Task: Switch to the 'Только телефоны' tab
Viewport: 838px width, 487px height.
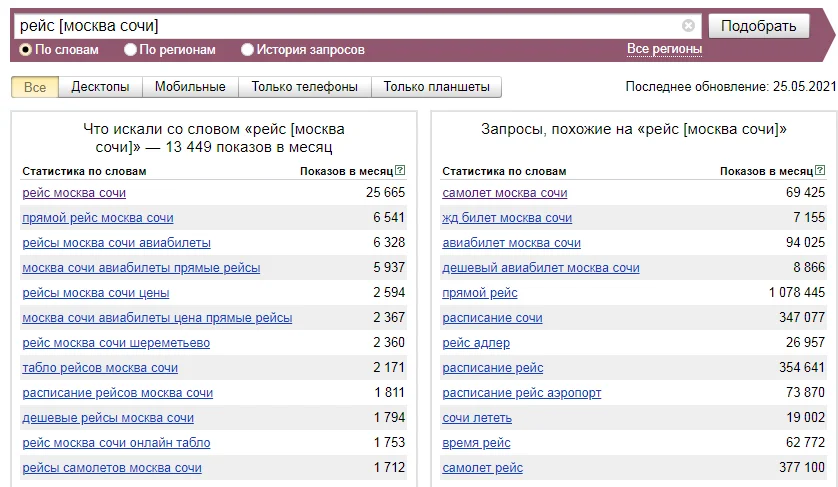Action: (x=305, y=87)
